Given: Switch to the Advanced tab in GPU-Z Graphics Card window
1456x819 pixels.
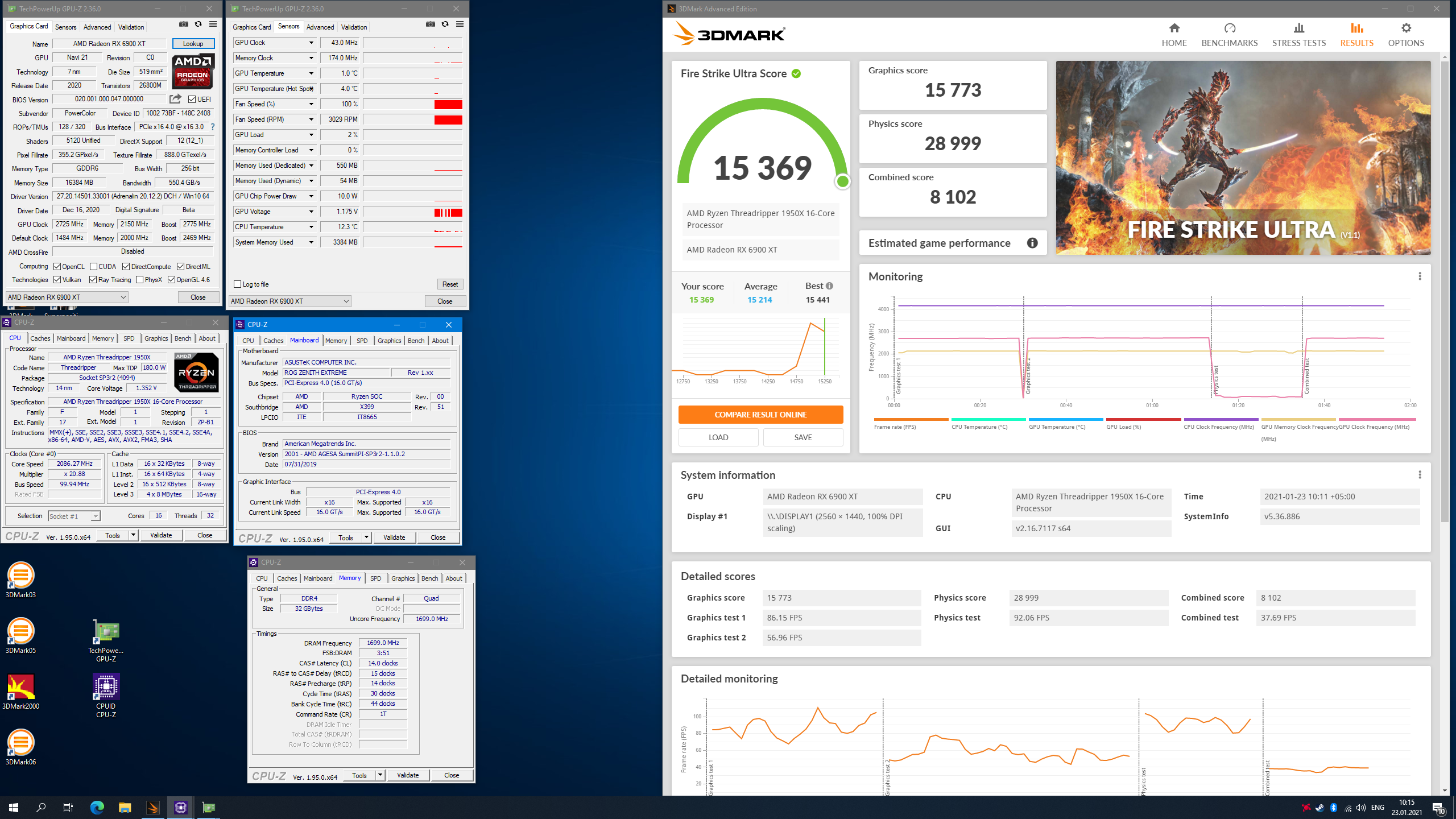Looking at the screenshot, I should tap(97, 27).
